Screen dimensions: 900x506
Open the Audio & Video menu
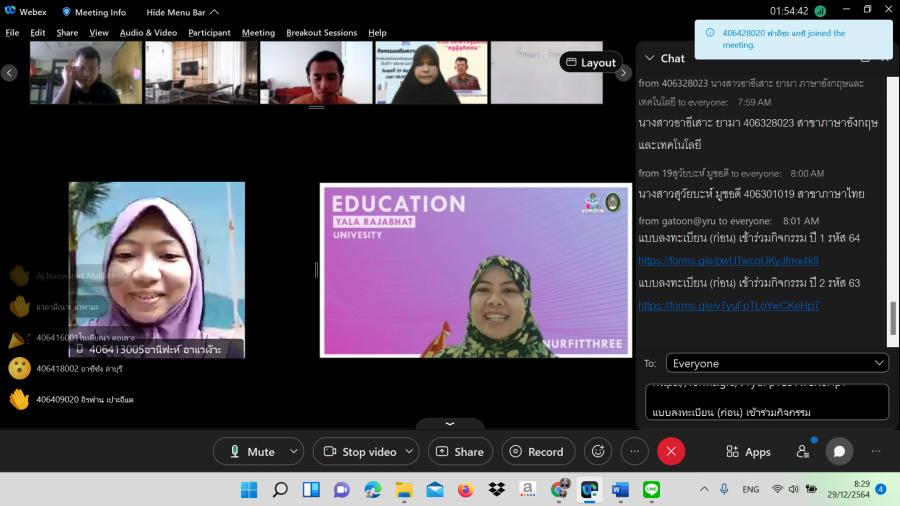tap(148, 33)
